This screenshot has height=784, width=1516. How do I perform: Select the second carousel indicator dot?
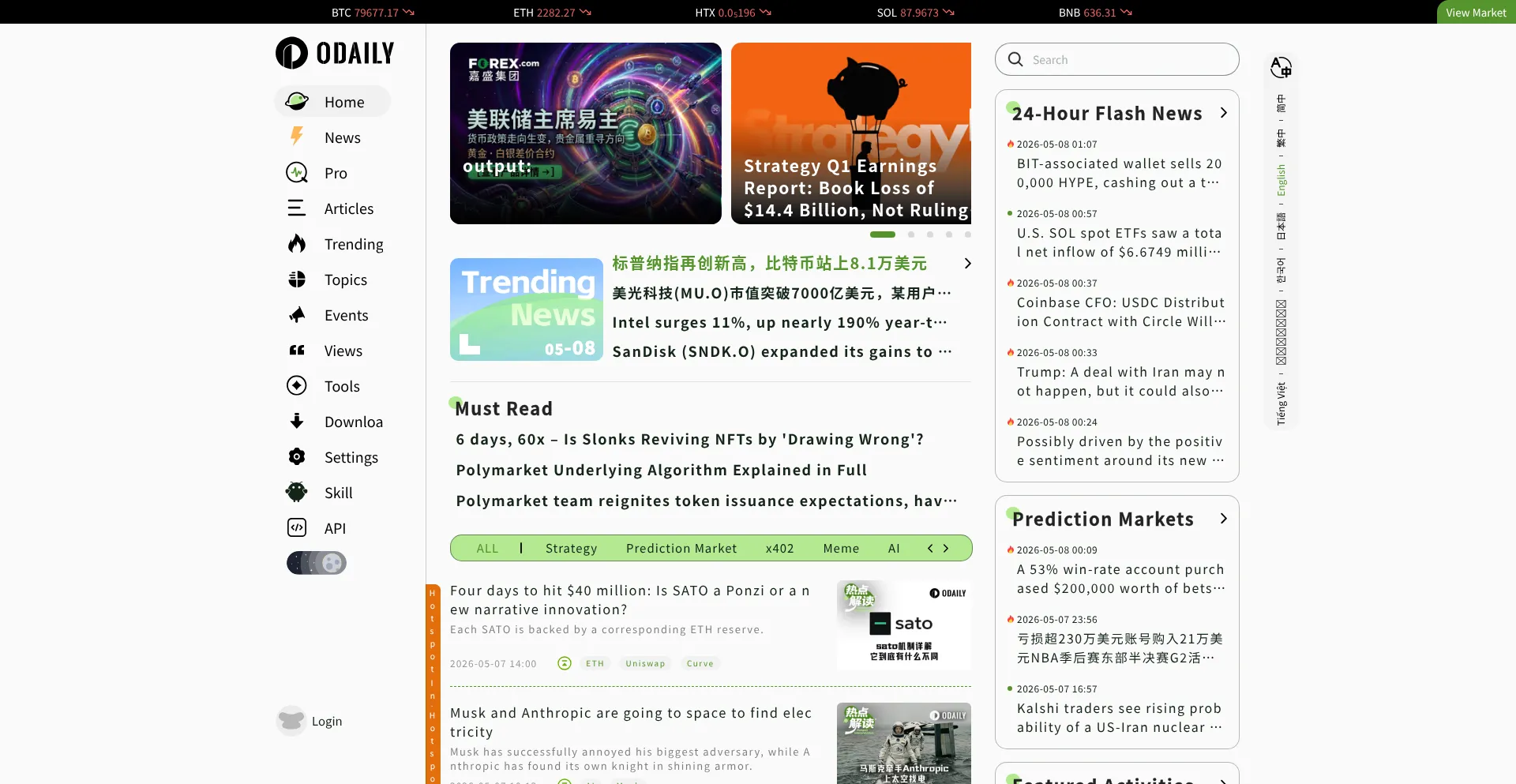click(x=911, y=234)
